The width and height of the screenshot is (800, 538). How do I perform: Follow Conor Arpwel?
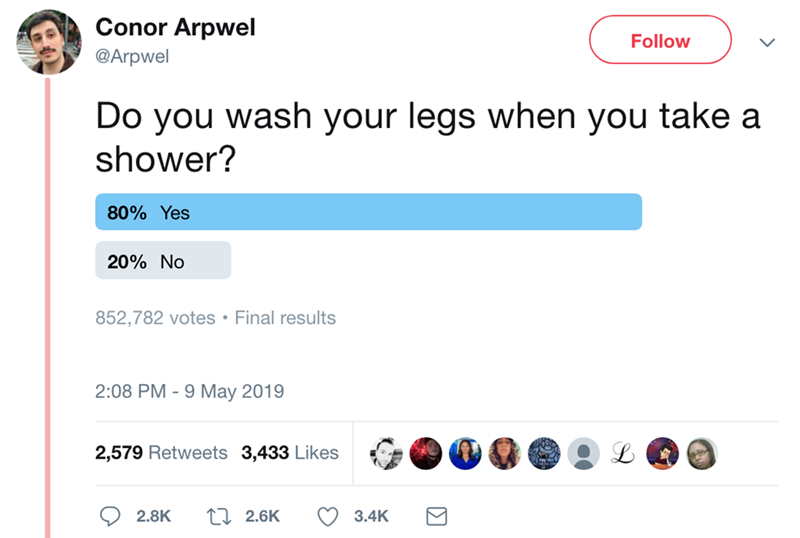[x=660, y=42]
